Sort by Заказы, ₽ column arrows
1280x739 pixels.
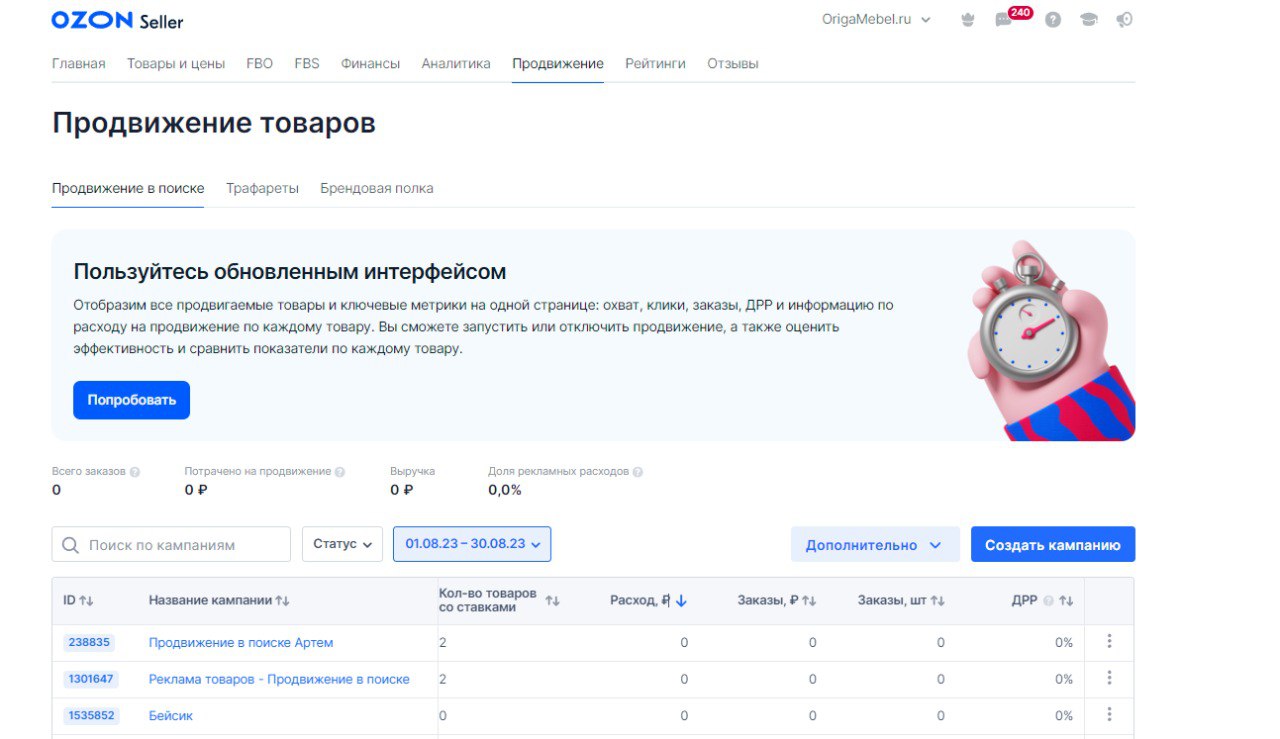pos(809,601)
